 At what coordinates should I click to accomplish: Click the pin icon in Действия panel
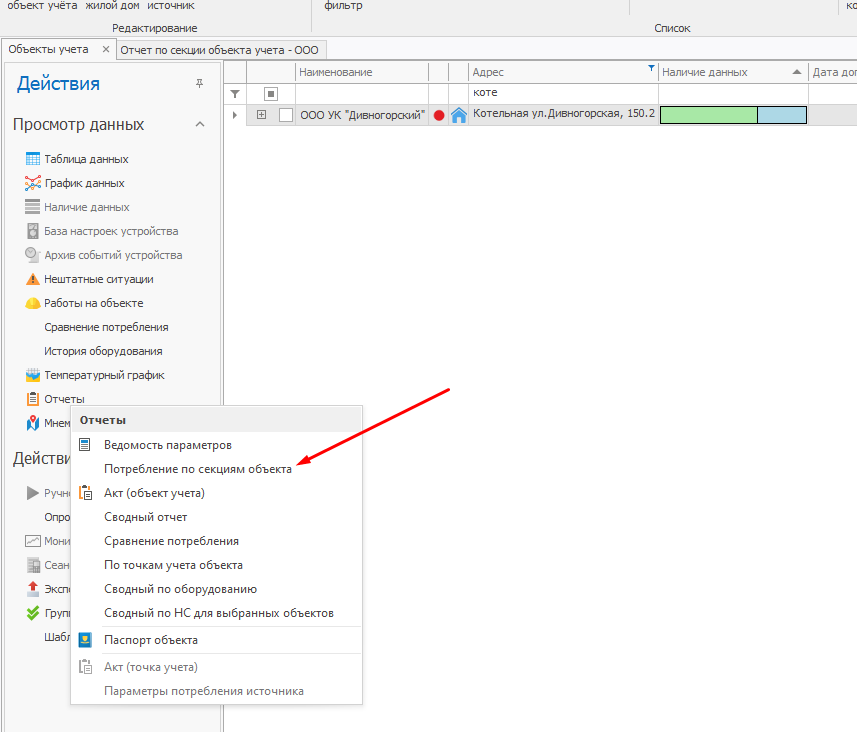click(199, 84)
